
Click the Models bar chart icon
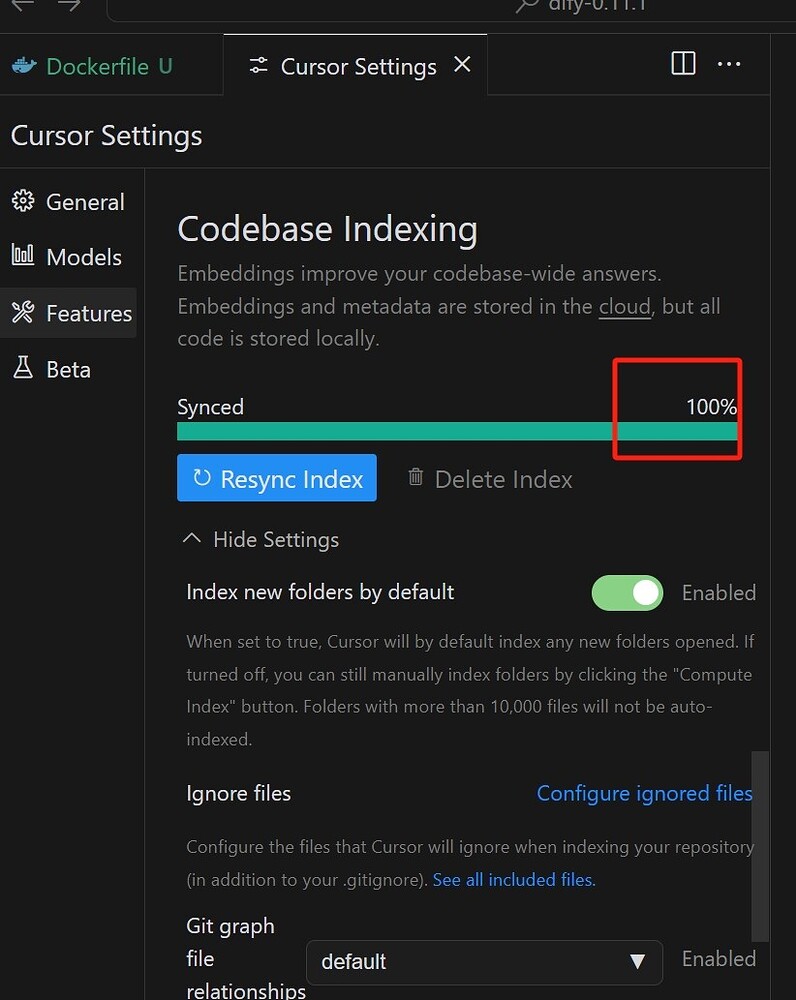(23, 256)
